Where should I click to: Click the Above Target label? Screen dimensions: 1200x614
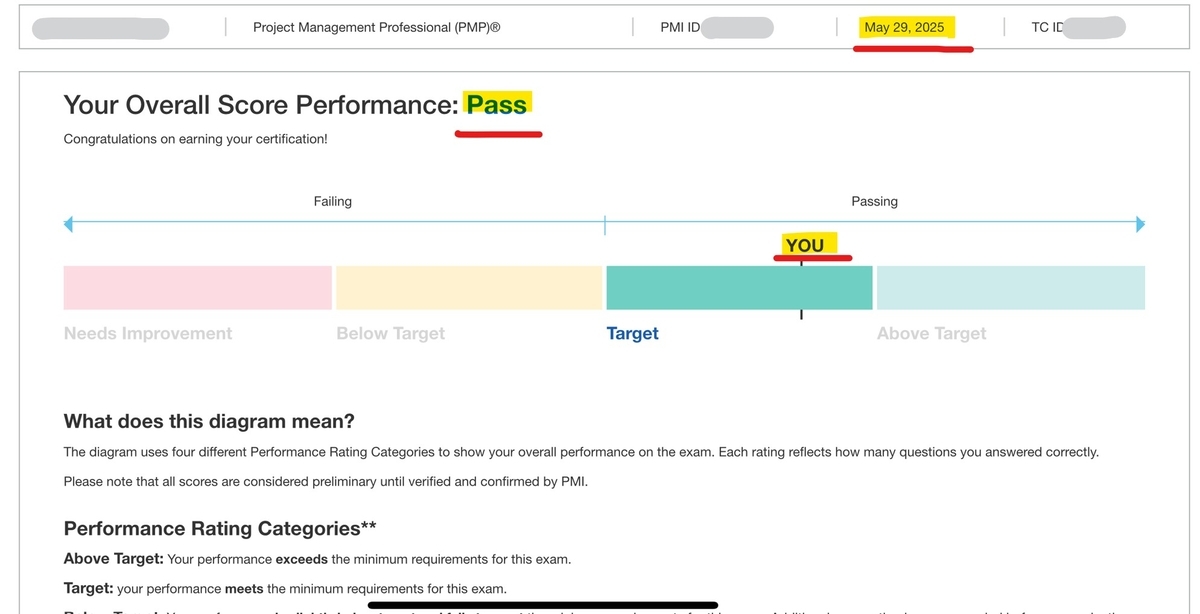point(931,334)
